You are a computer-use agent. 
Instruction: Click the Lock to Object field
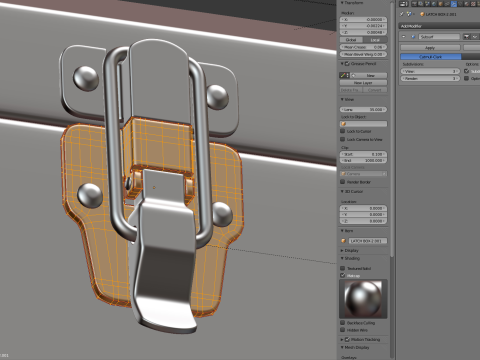[363, 124]
